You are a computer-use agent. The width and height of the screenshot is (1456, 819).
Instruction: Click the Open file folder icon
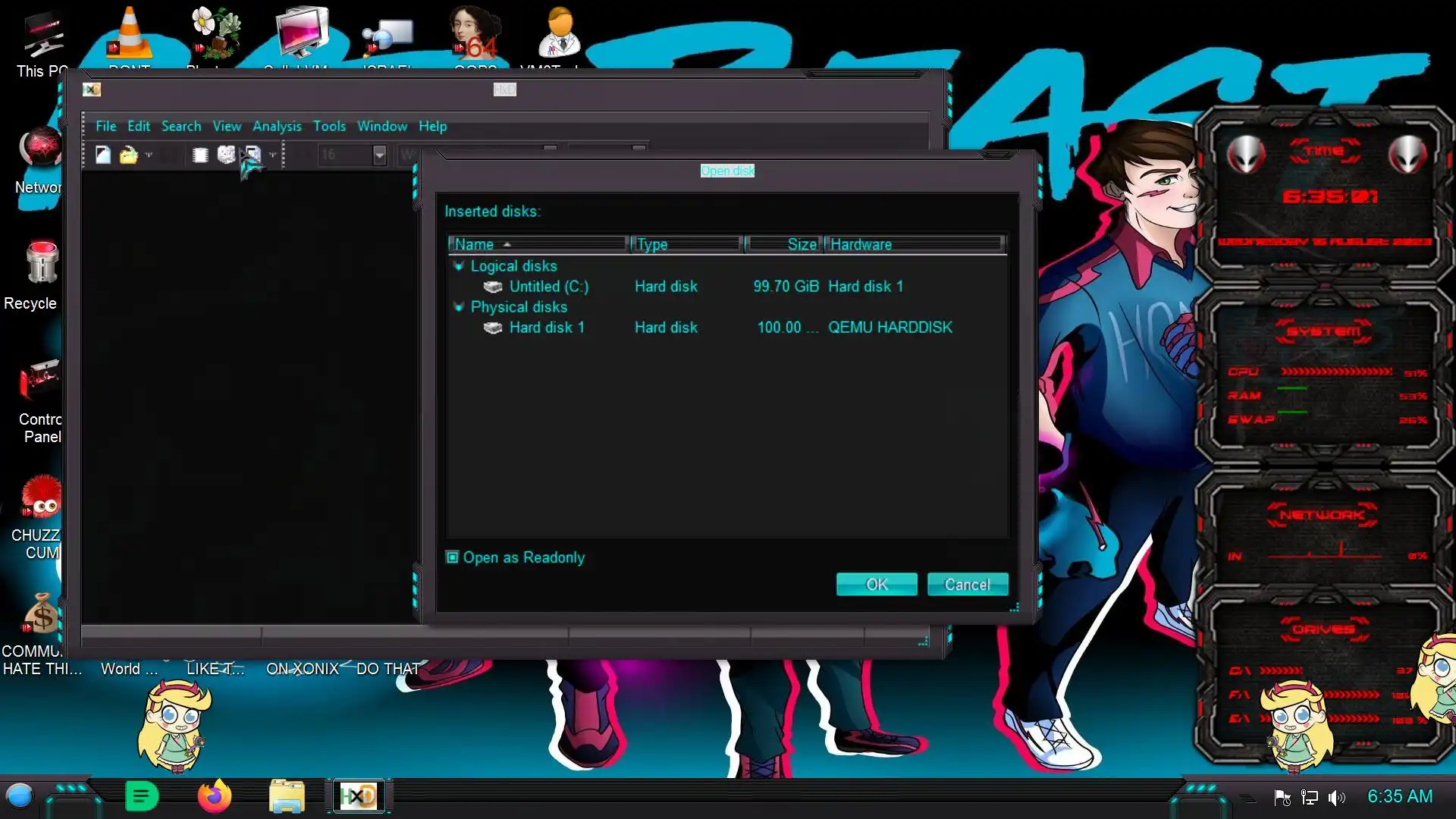[128, 155]
